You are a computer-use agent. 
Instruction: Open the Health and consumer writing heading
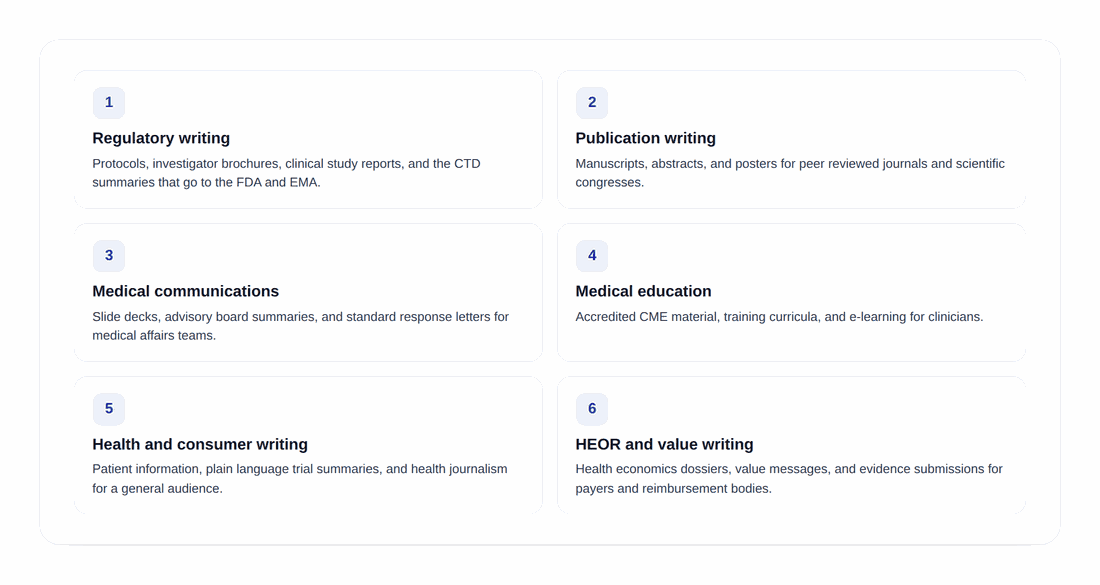tap(200, 444)
